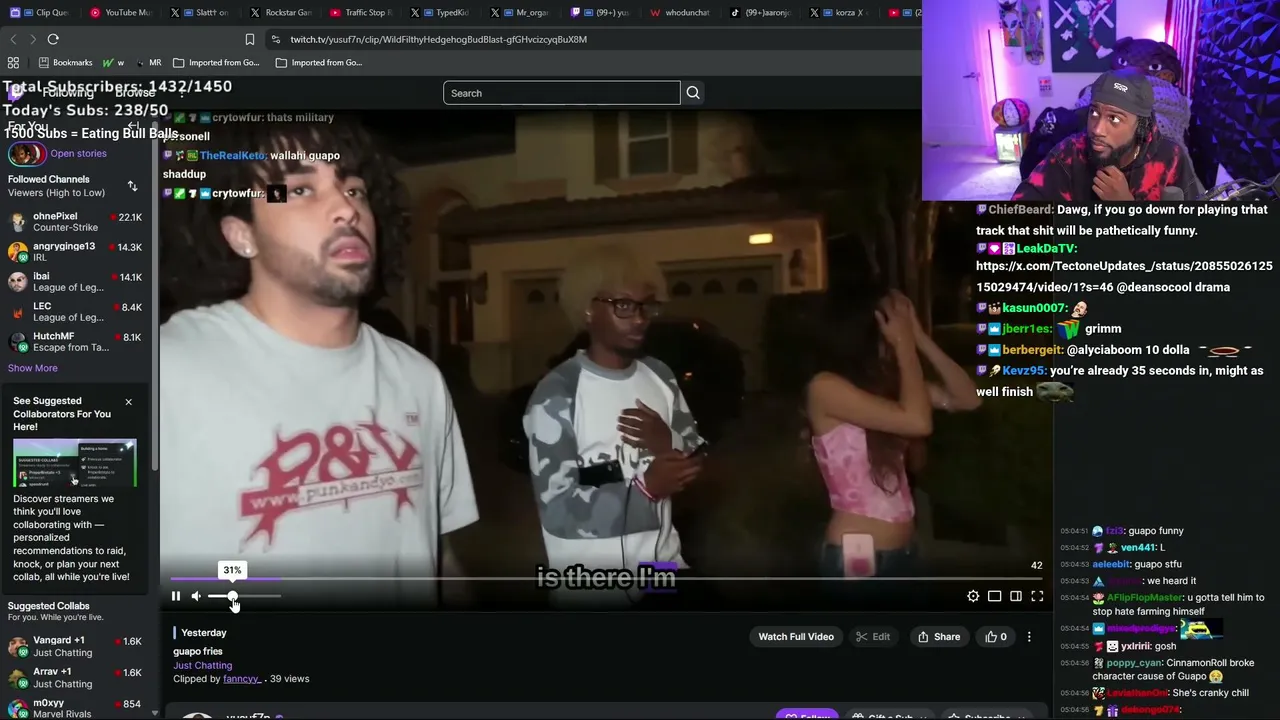1280x720 pixels.
Task: Go back in the browser
Action: pos(13,39)
